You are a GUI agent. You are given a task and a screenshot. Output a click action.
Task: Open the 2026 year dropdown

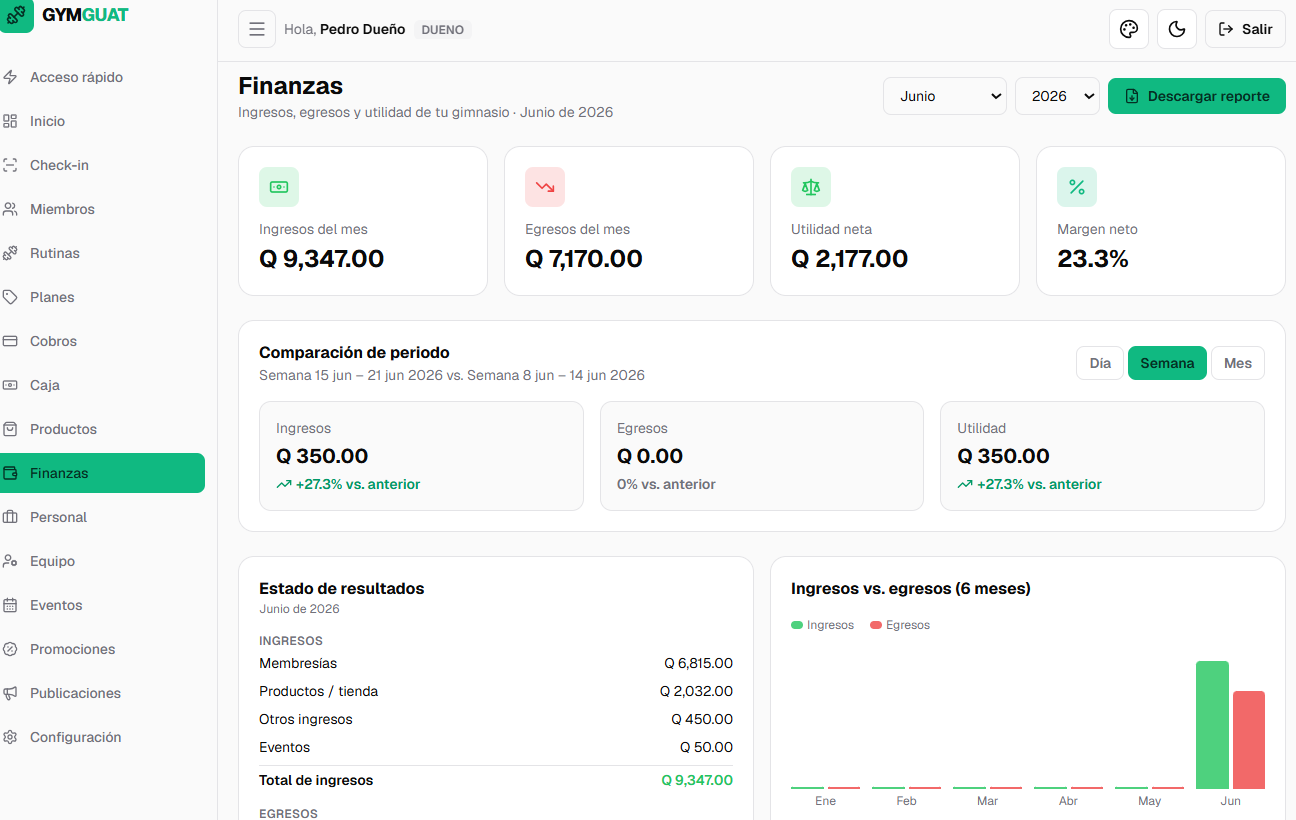(x=1057, y=96)
